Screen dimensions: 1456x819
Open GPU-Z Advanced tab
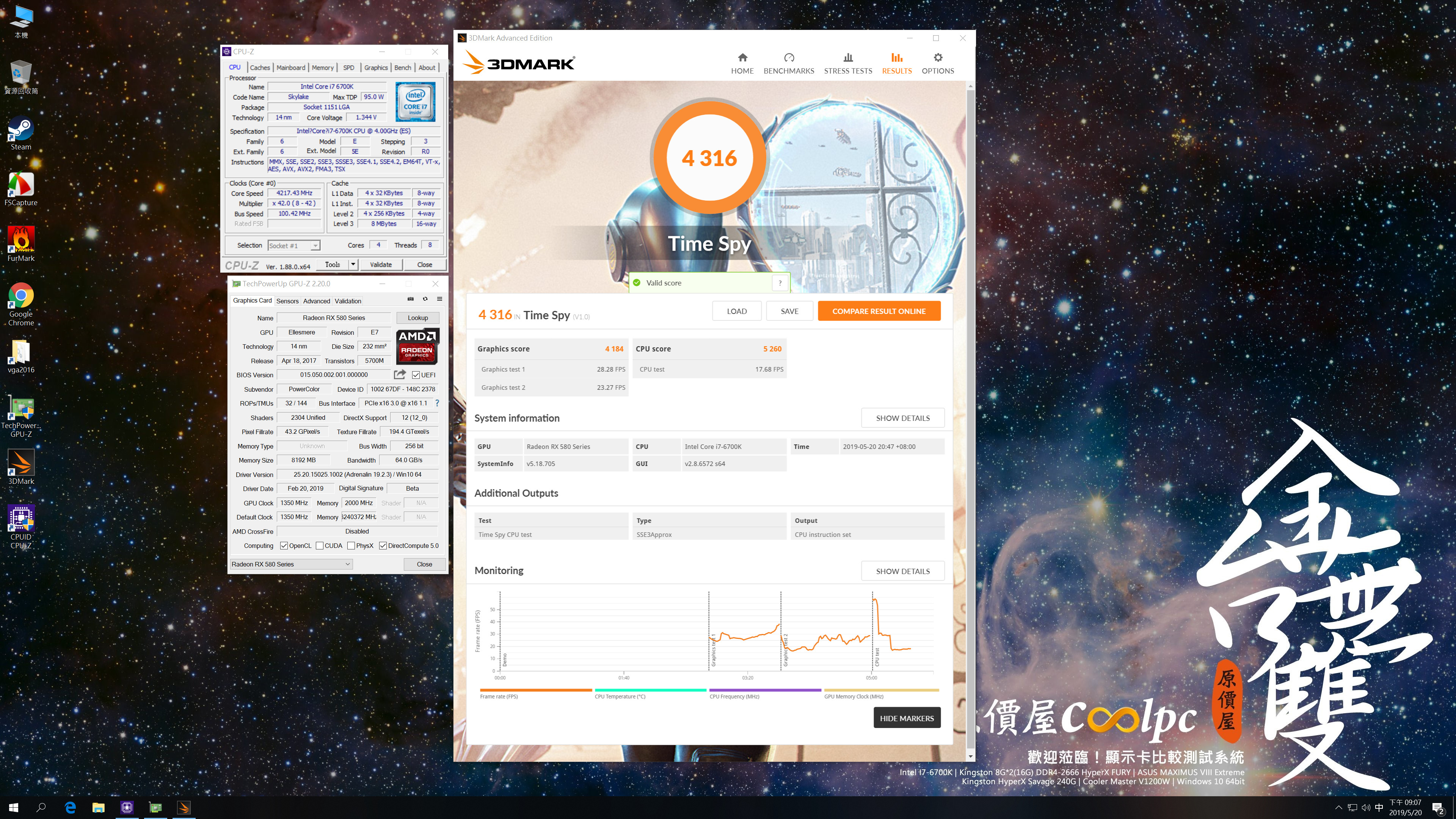click(x=317, y=301)
